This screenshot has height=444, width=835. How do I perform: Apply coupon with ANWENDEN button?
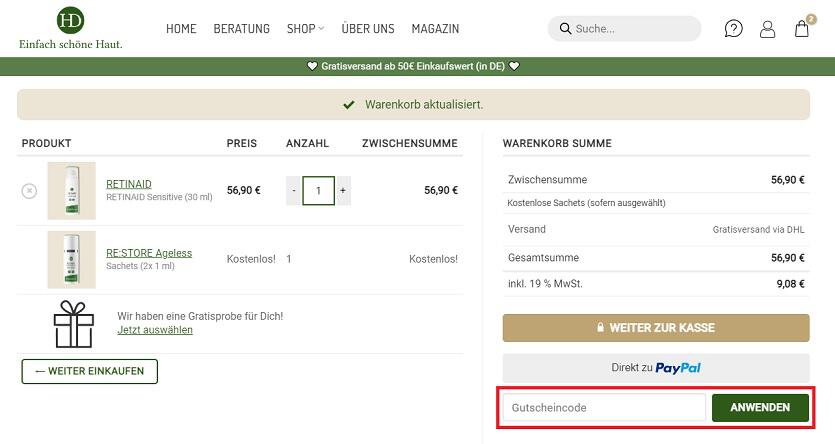[x=760, y=408]
